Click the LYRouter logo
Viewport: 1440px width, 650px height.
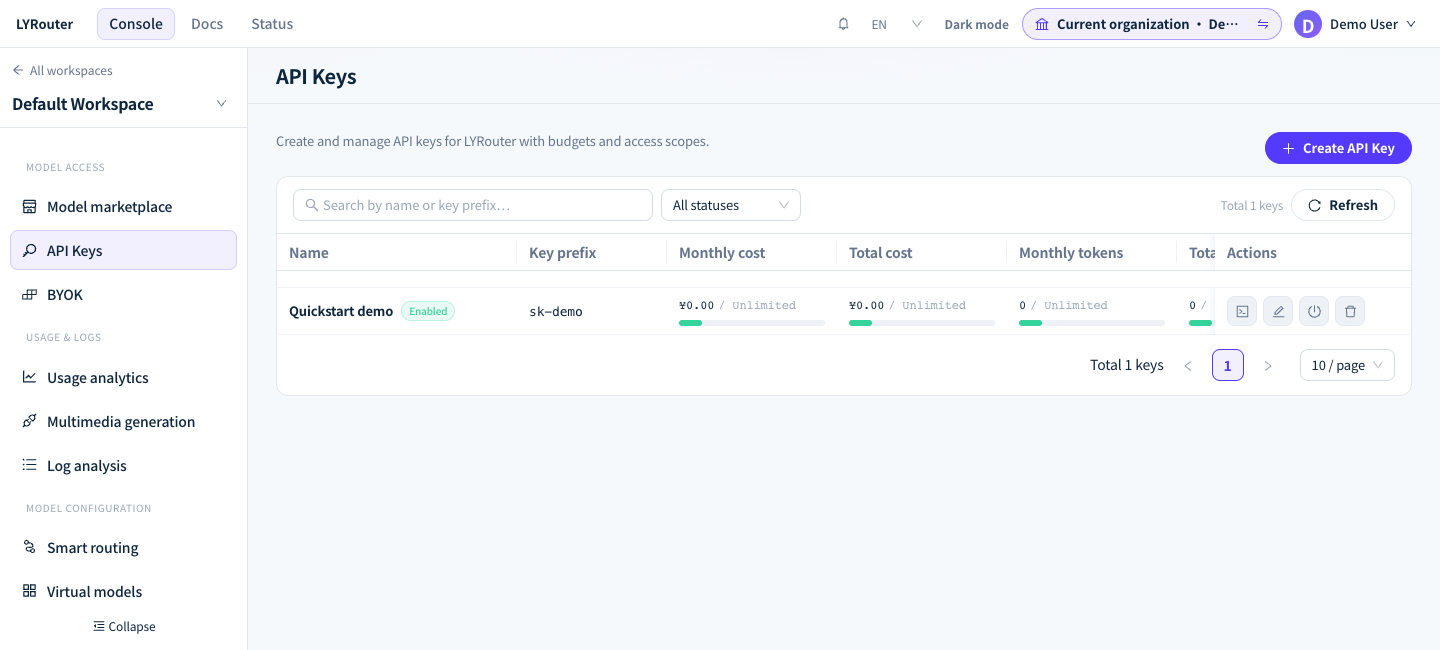(44, 24)
